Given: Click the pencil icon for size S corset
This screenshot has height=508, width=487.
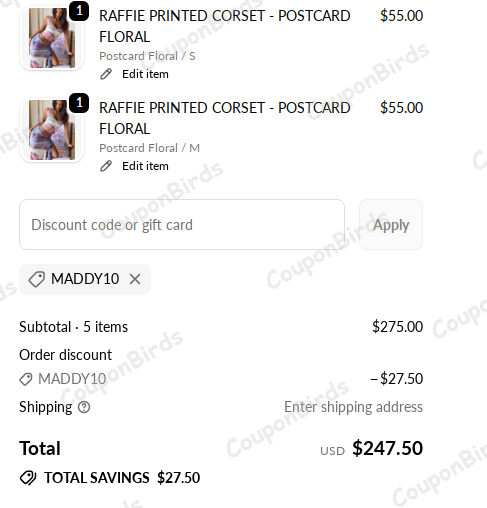Looking at the screenshot, I should click(106, 74).
